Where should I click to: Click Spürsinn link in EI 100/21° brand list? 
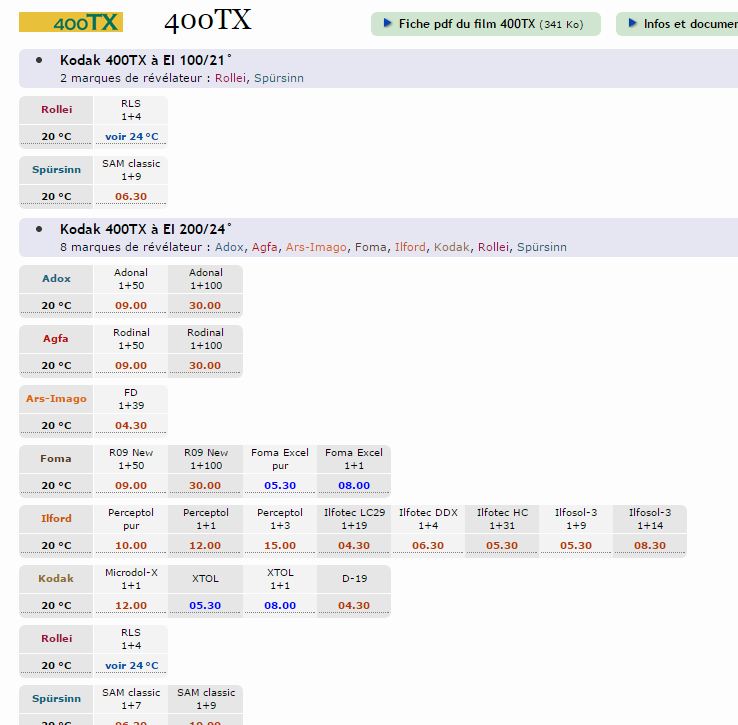point(278,78)
